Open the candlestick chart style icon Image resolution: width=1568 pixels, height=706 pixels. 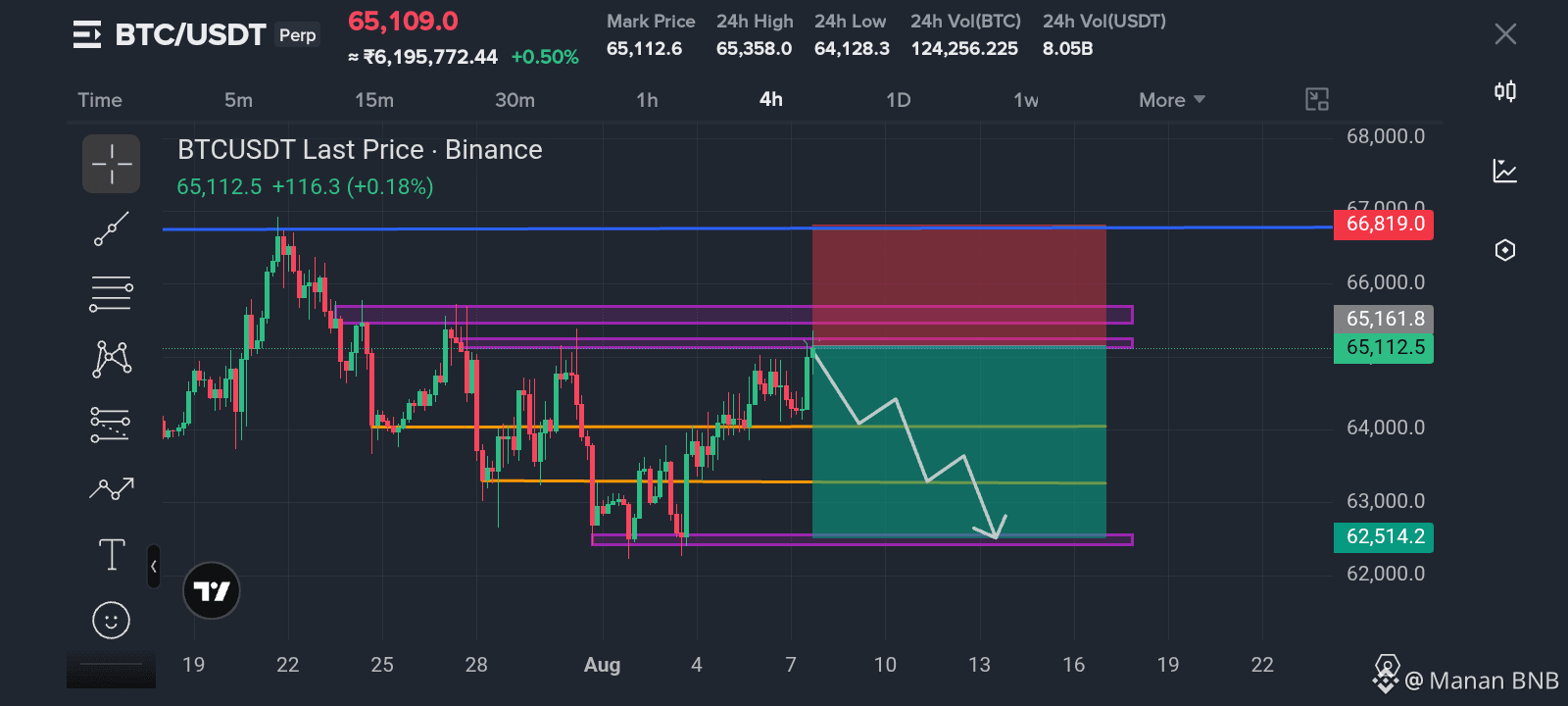click(1505, 91)
